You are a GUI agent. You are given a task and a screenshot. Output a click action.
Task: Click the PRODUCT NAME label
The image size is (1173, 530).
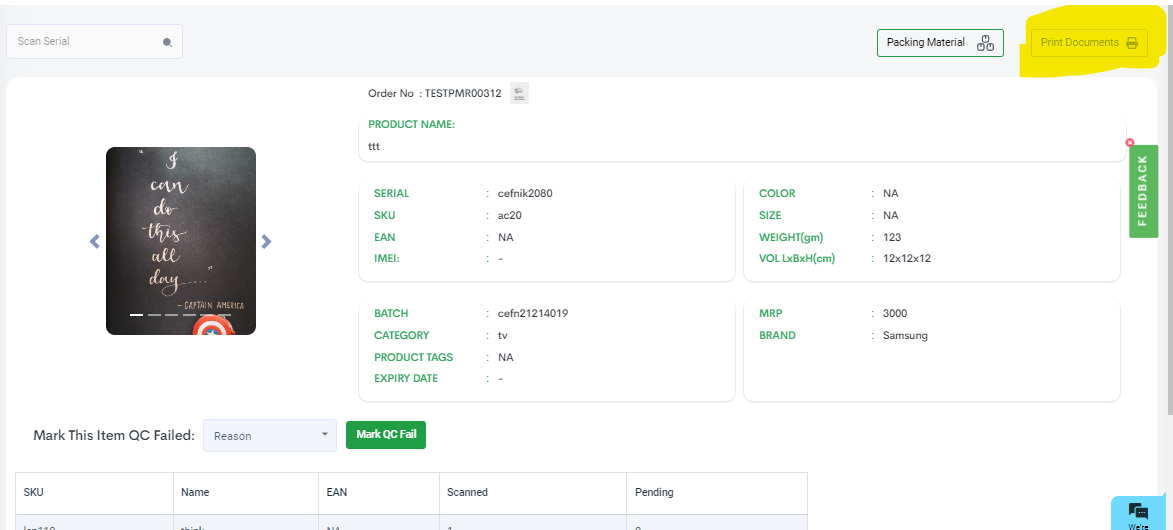point(411,124)
